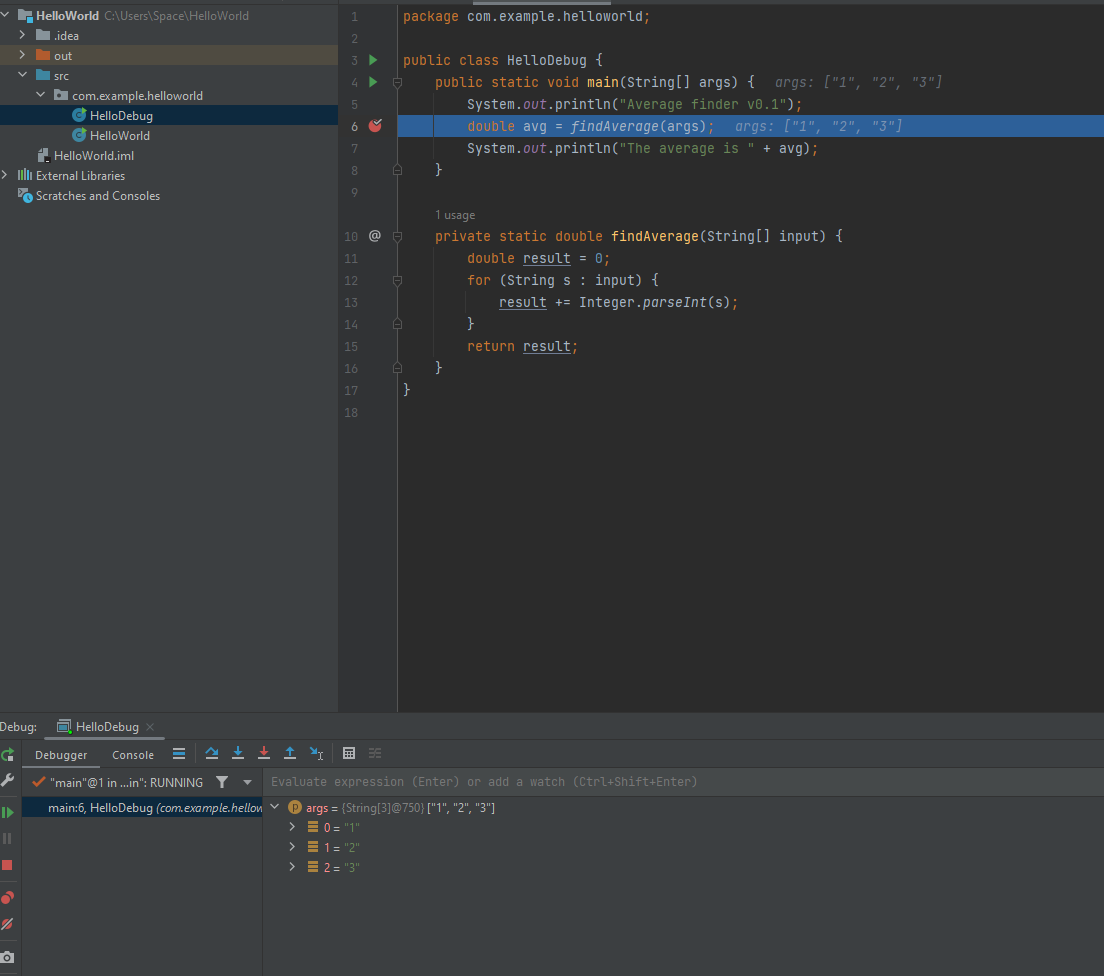Click the HelloDebug debug session tab

105,726
